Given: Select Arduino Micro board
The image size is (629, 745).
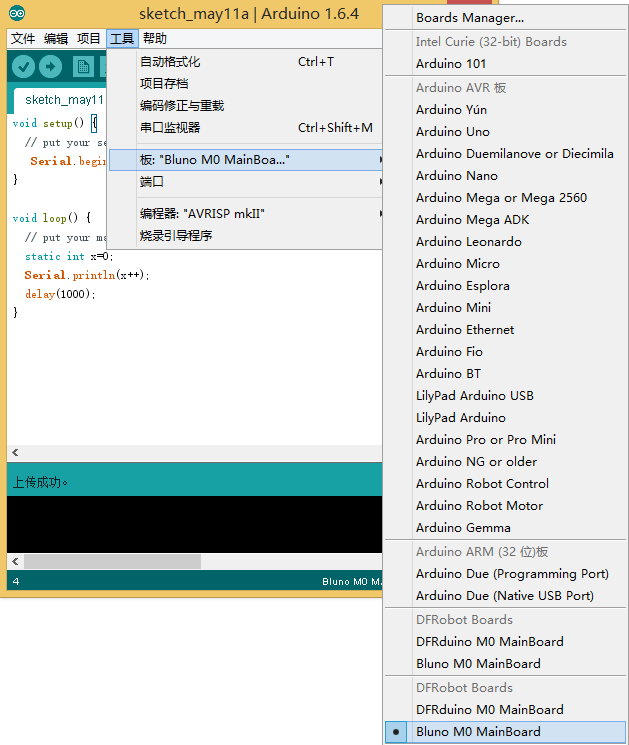Looking at the screenshot, I should point(505,264).
